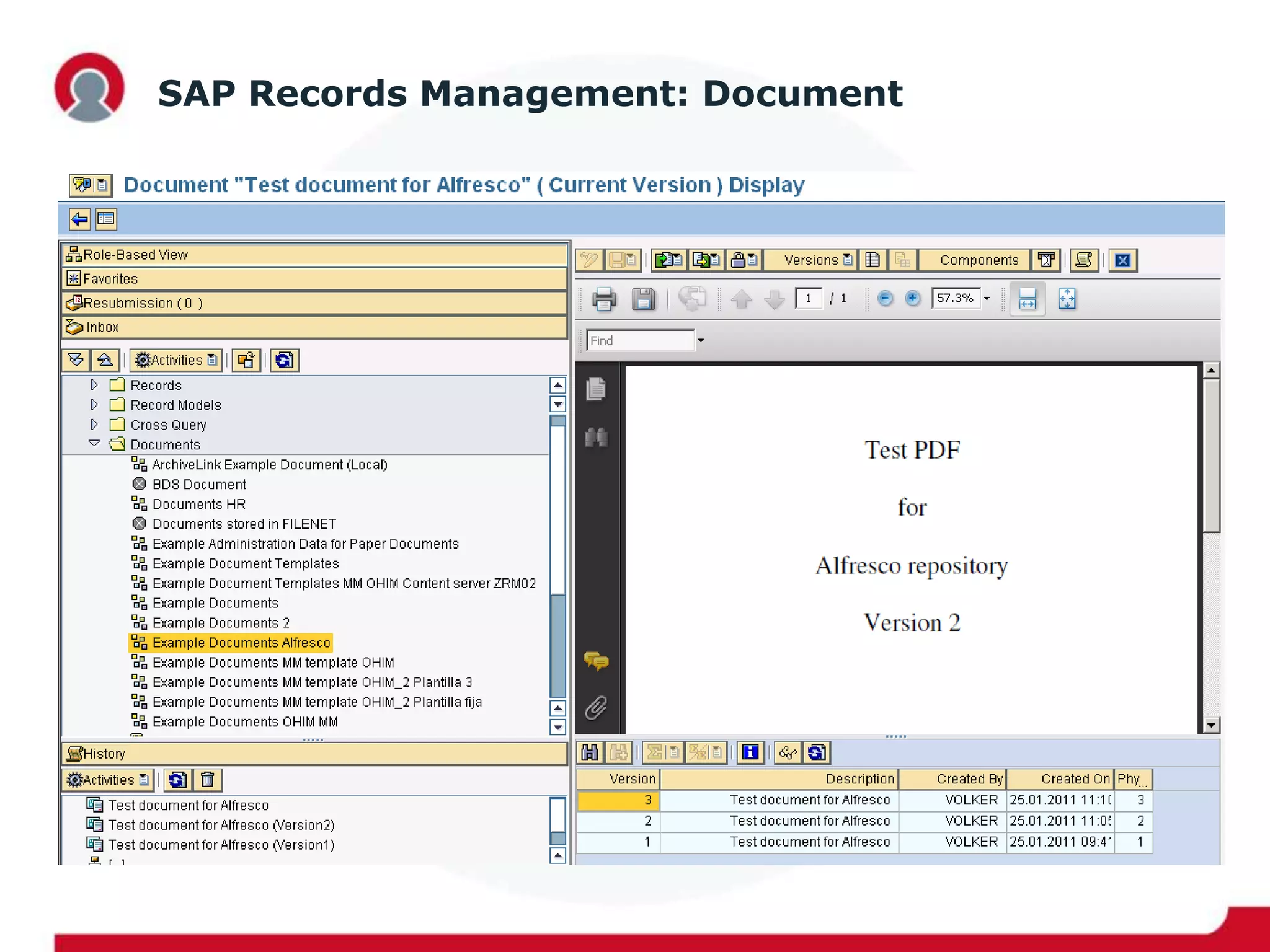This screenshot has width=1270, height=952.
Task: Click the PDF save disk icon
Action: click(x=644, y=299)
